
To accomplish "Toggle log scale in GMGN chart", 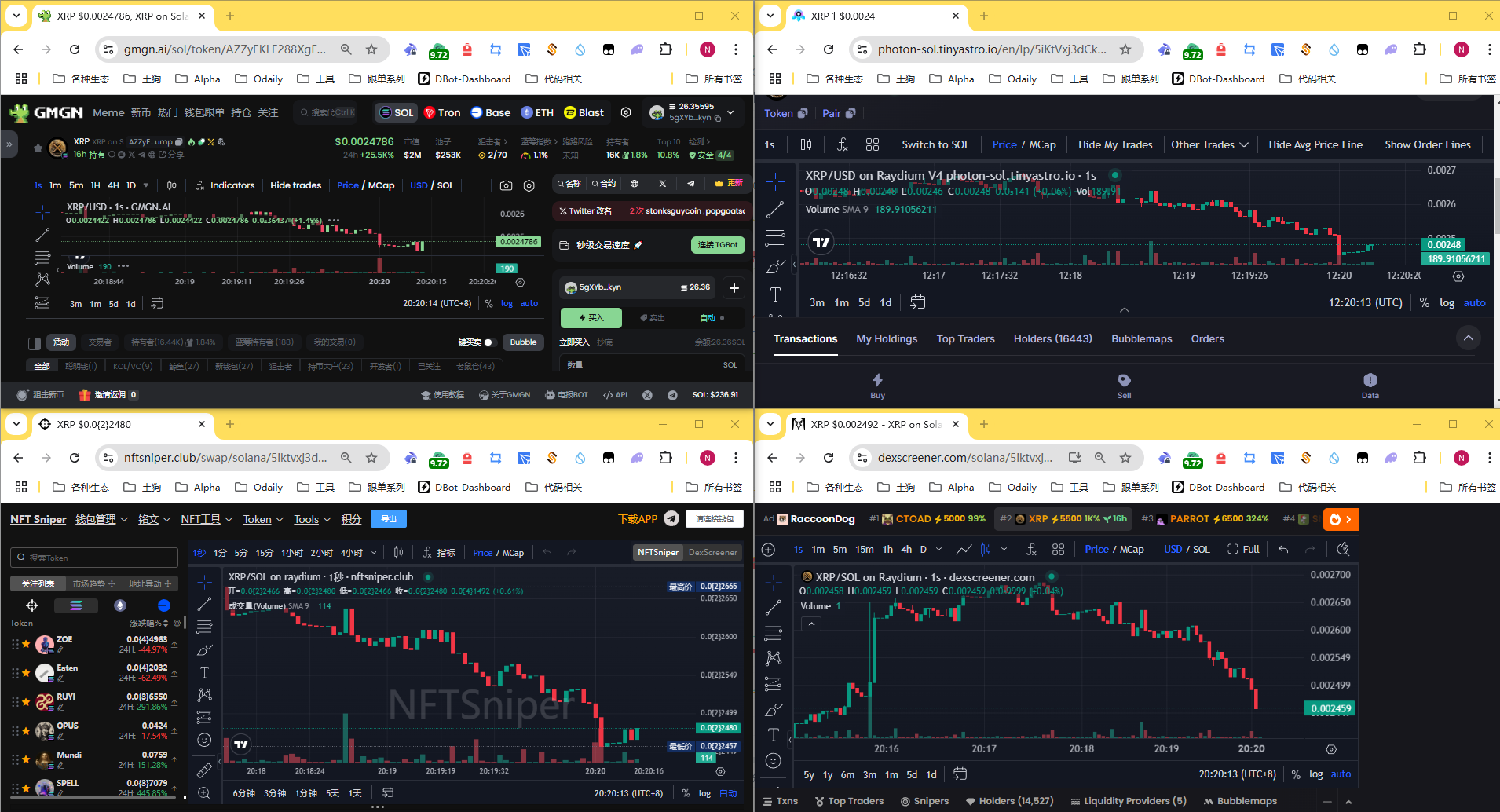I will click(507, 303).
